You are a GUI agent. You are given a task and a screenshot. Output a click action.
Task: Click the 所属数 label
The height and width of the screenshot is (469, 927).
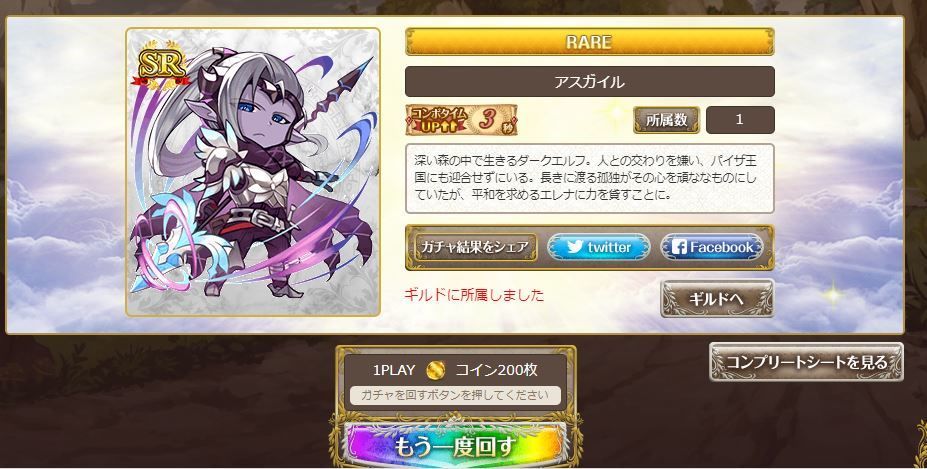[666, 120]
